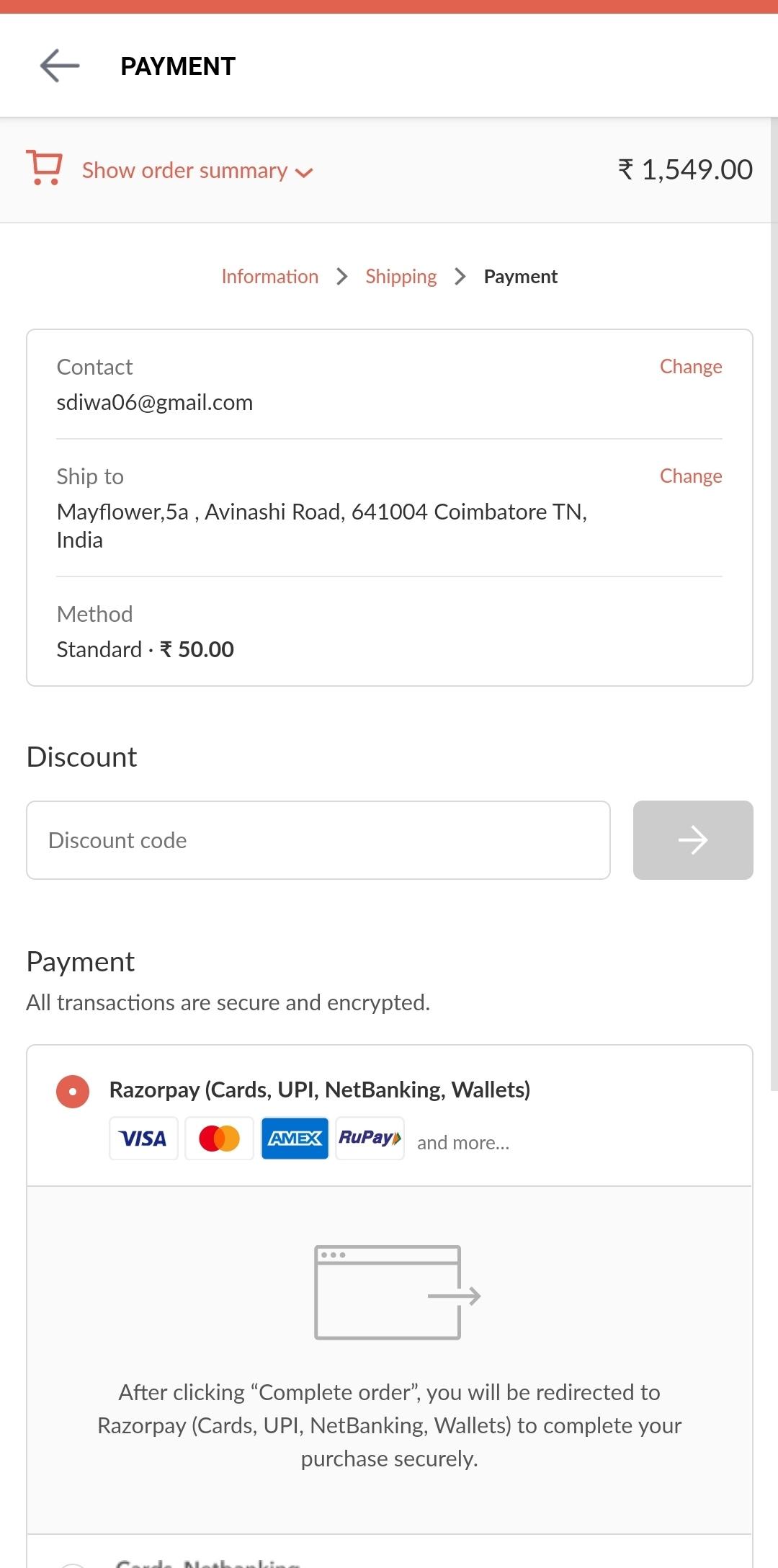Change the contact email
The width and height of the screenshot is (778, 1568).
click(691, 367)
